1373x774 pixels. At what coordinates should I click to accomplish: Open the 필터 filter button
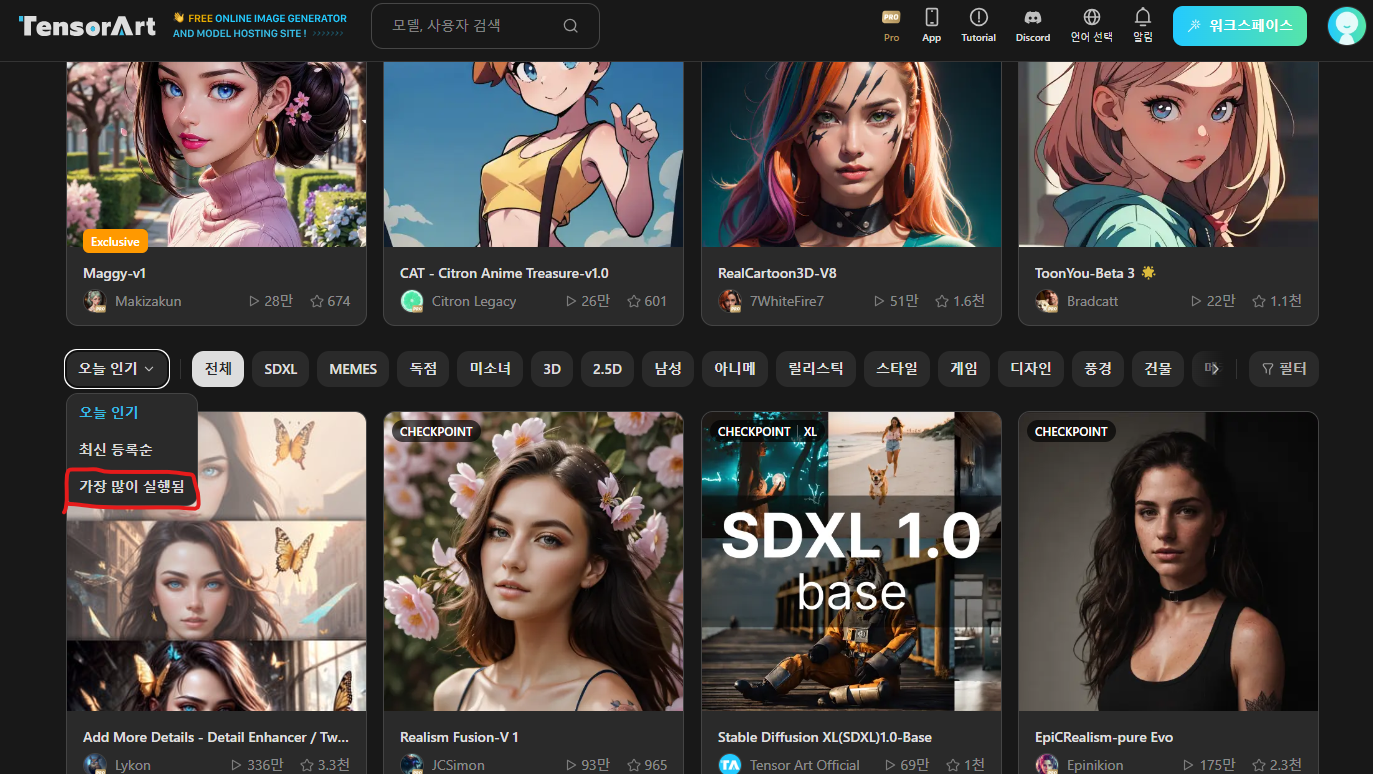tap(1284, 369)
